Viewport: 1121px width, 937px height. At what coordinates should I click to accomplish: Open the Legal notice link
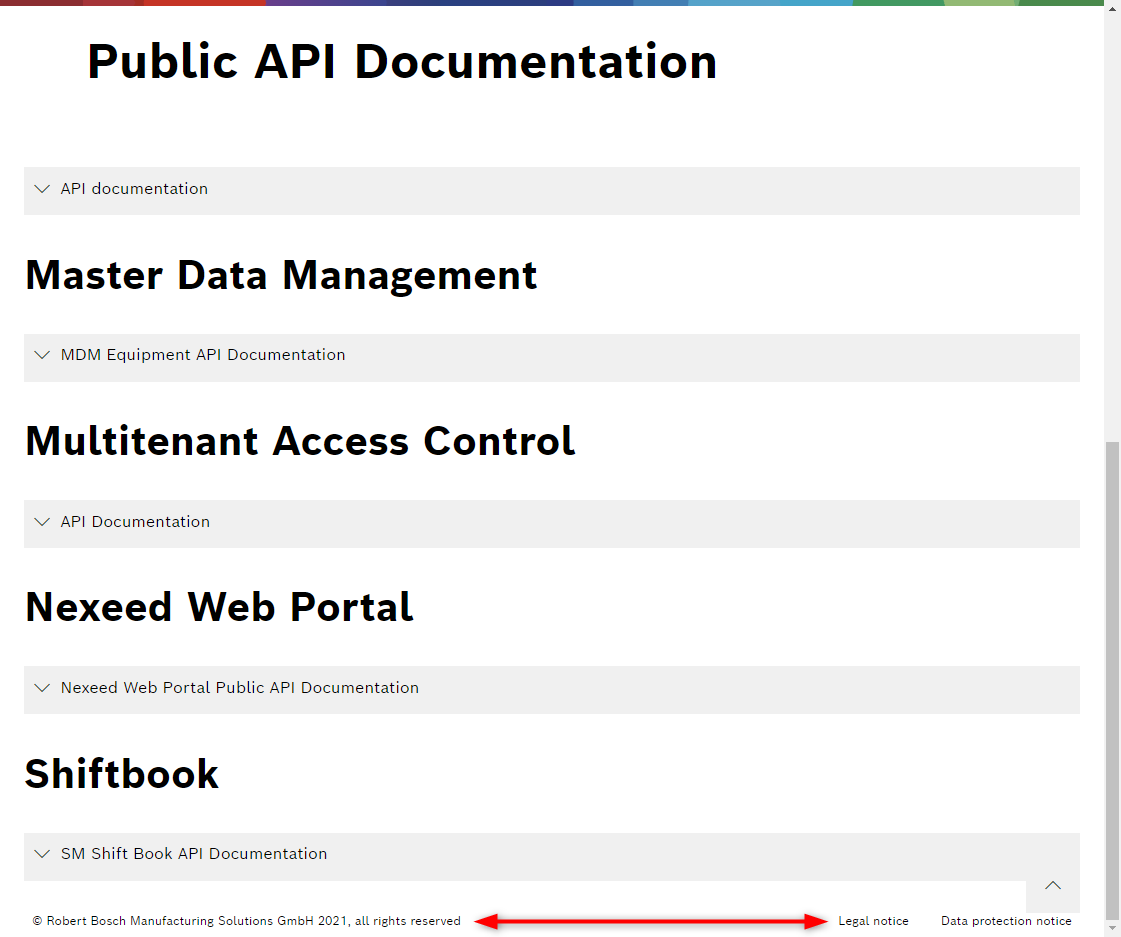pos(873,921)
